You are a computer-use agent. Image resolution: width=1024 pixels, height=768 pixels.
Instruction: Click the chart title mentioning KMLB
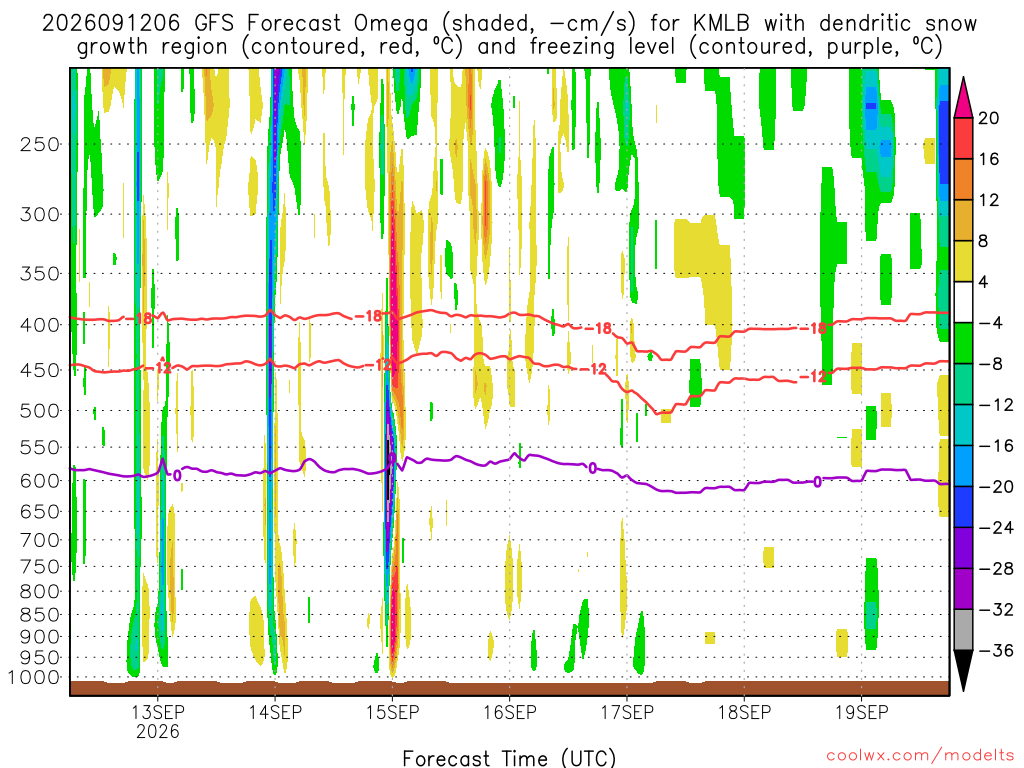(509, 35)
